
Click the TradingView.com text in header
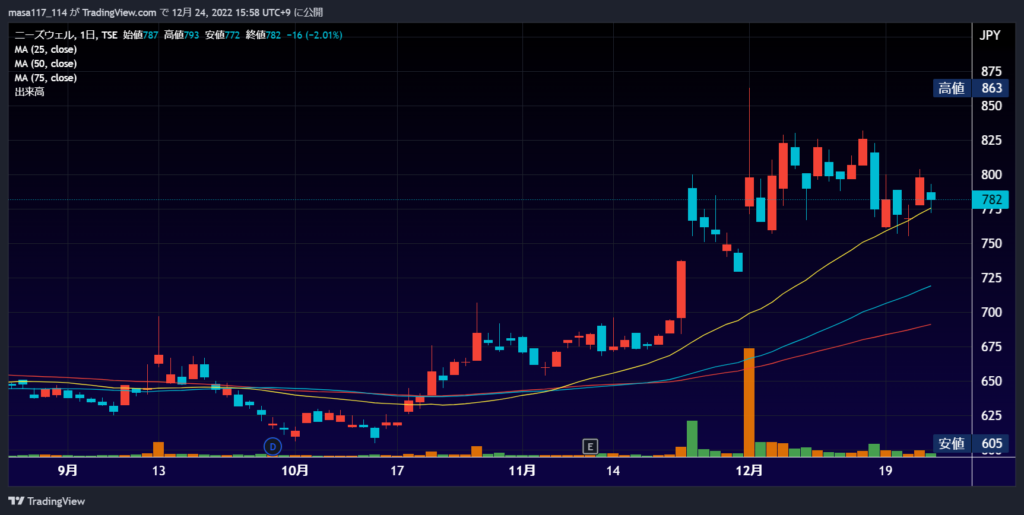(120, 12)
